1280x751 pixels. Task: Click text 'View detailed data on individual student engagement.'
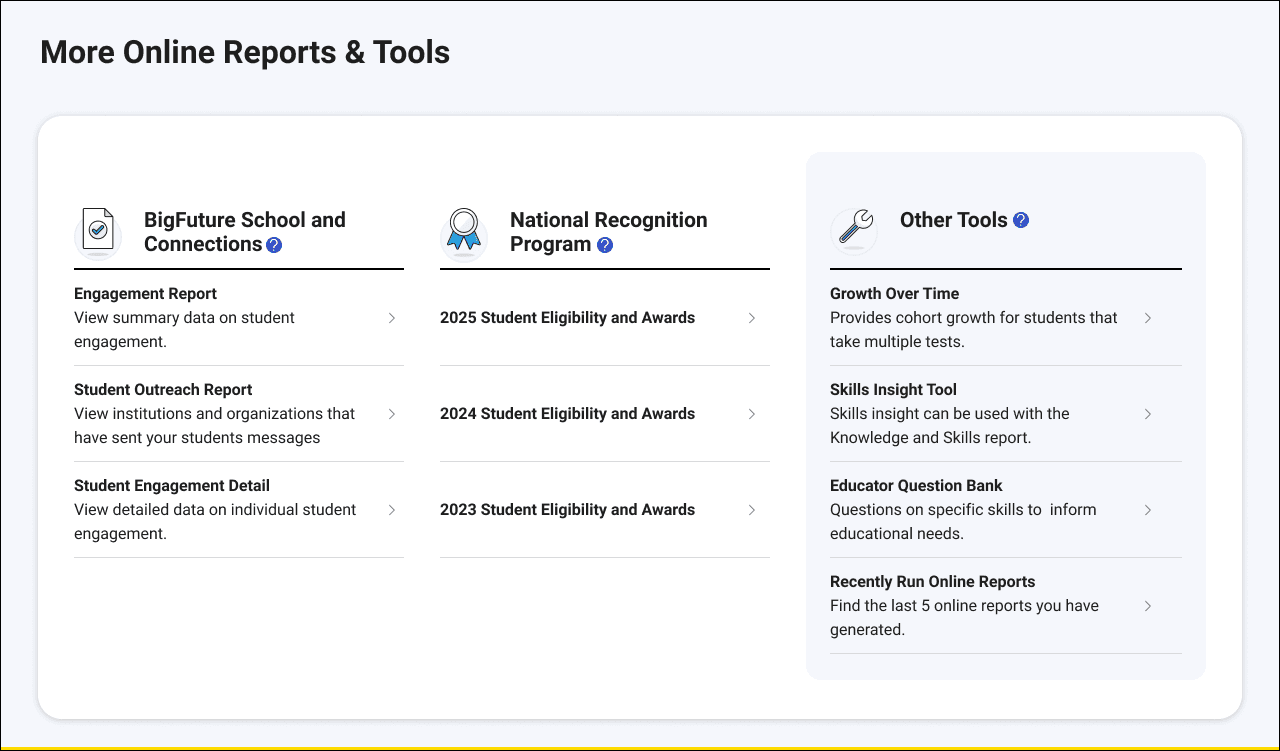coord(215,522)
